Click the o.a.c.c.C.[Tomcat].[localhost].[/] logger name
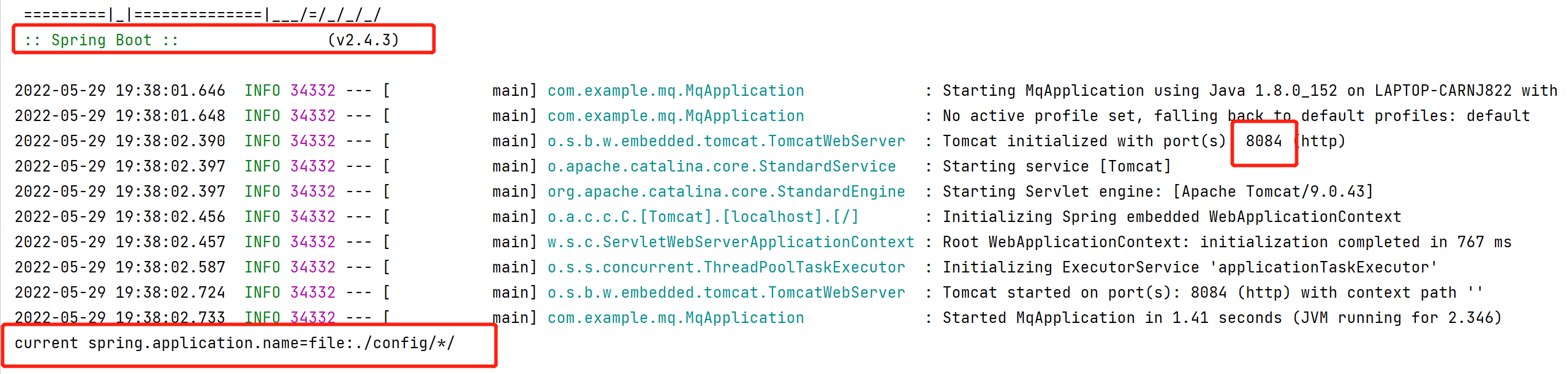This screenshot has height=374, width=1568. pyautogui.click(x=702, y=217)
